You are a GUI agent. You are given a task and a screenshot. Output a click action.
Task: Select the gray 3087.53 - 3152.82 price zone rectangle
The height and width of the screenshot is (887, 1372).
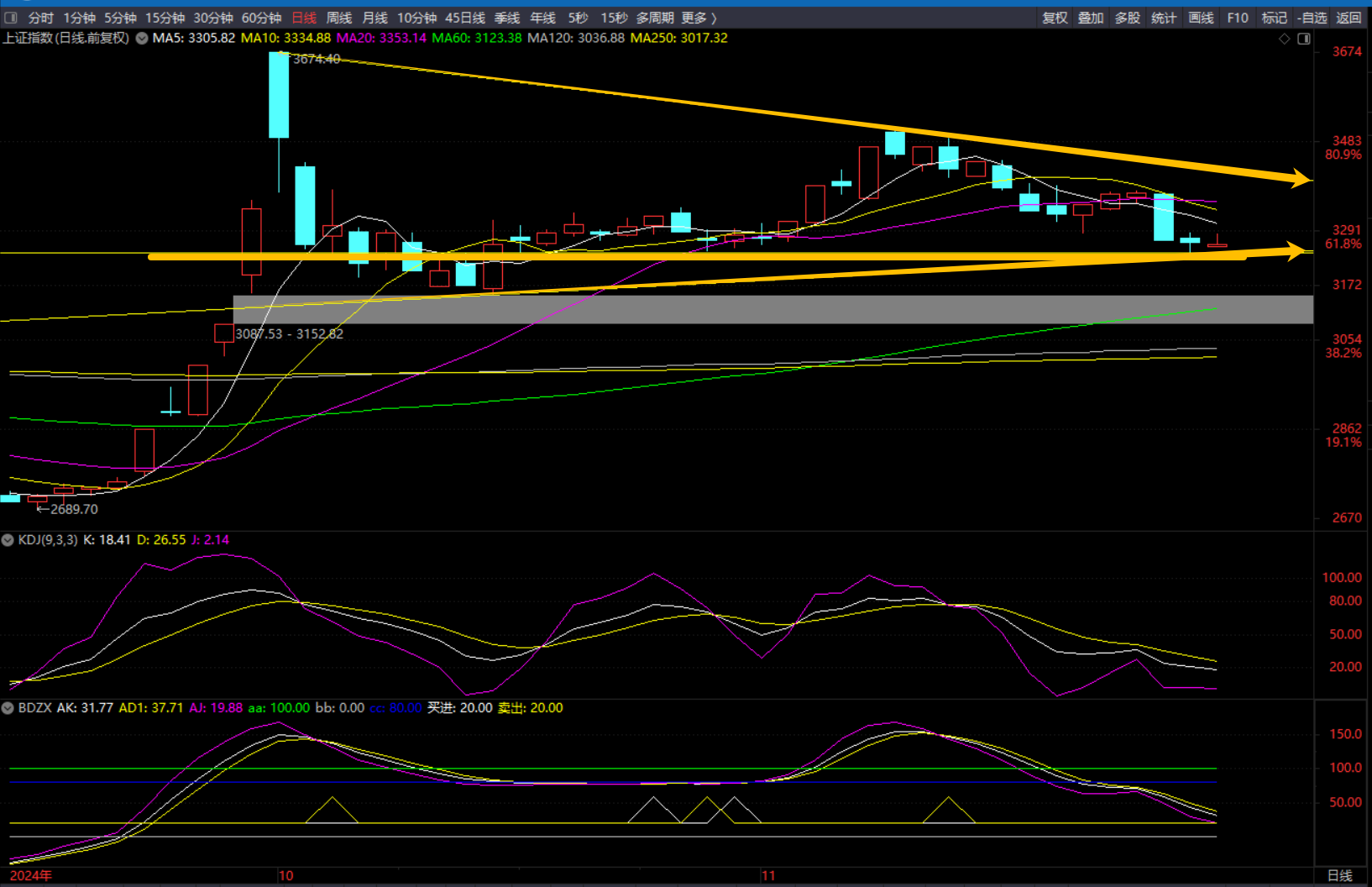click(x=772, y=309)
